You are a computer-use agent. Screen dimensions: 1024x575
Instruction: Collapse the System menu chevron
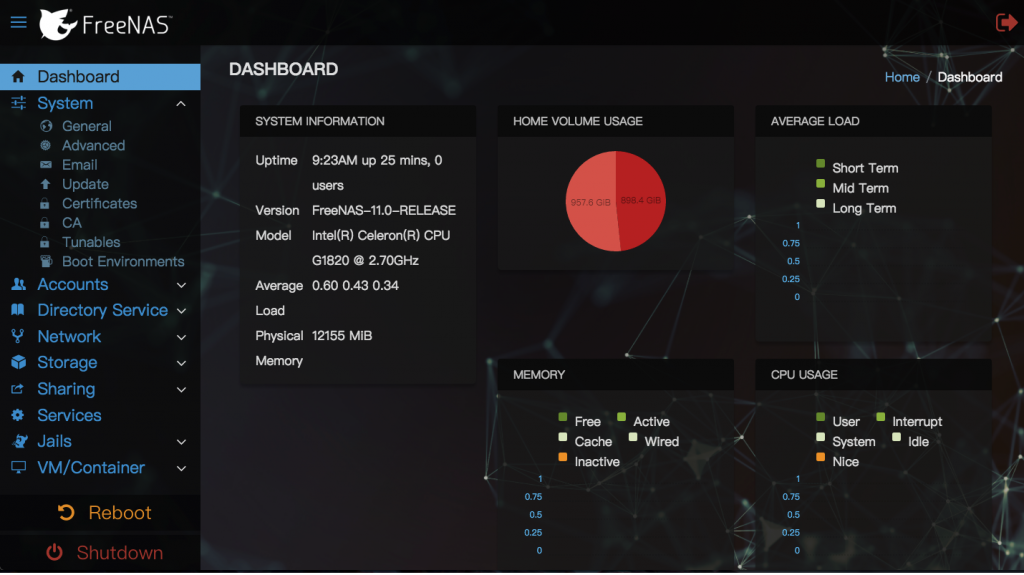(x=181, y=103)
